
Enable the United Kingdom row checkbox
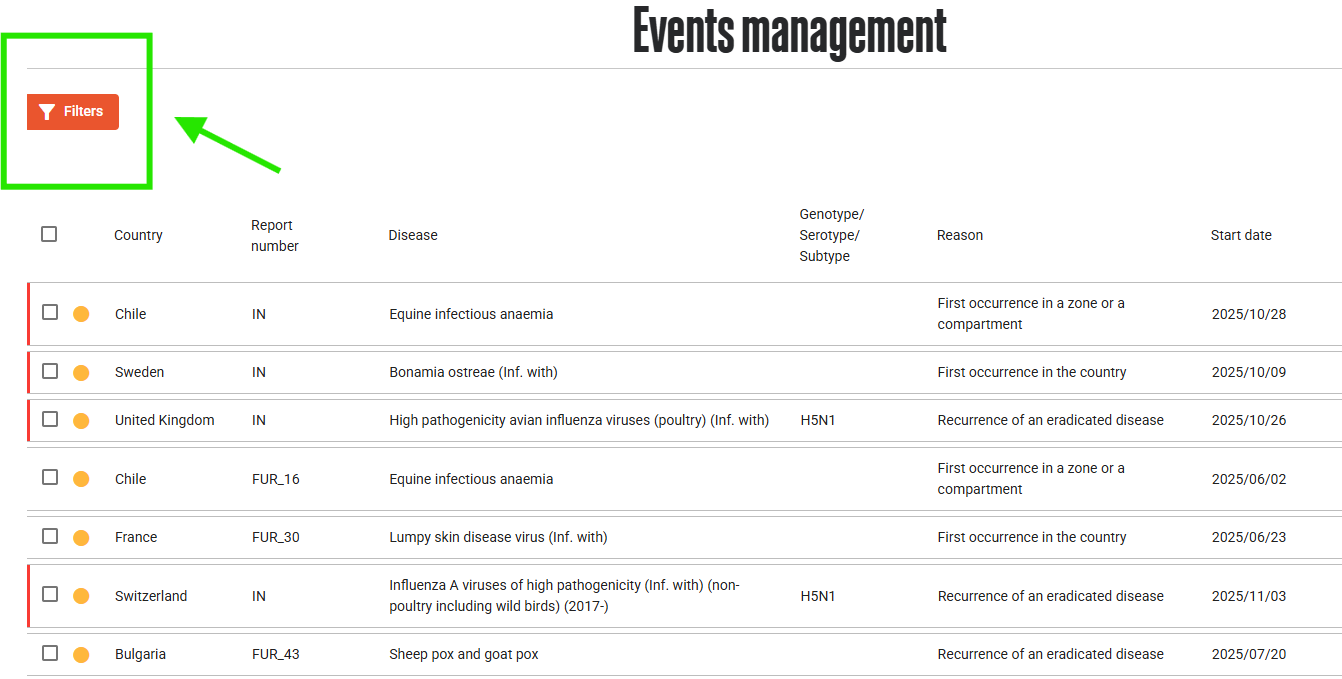click(50, 419)
